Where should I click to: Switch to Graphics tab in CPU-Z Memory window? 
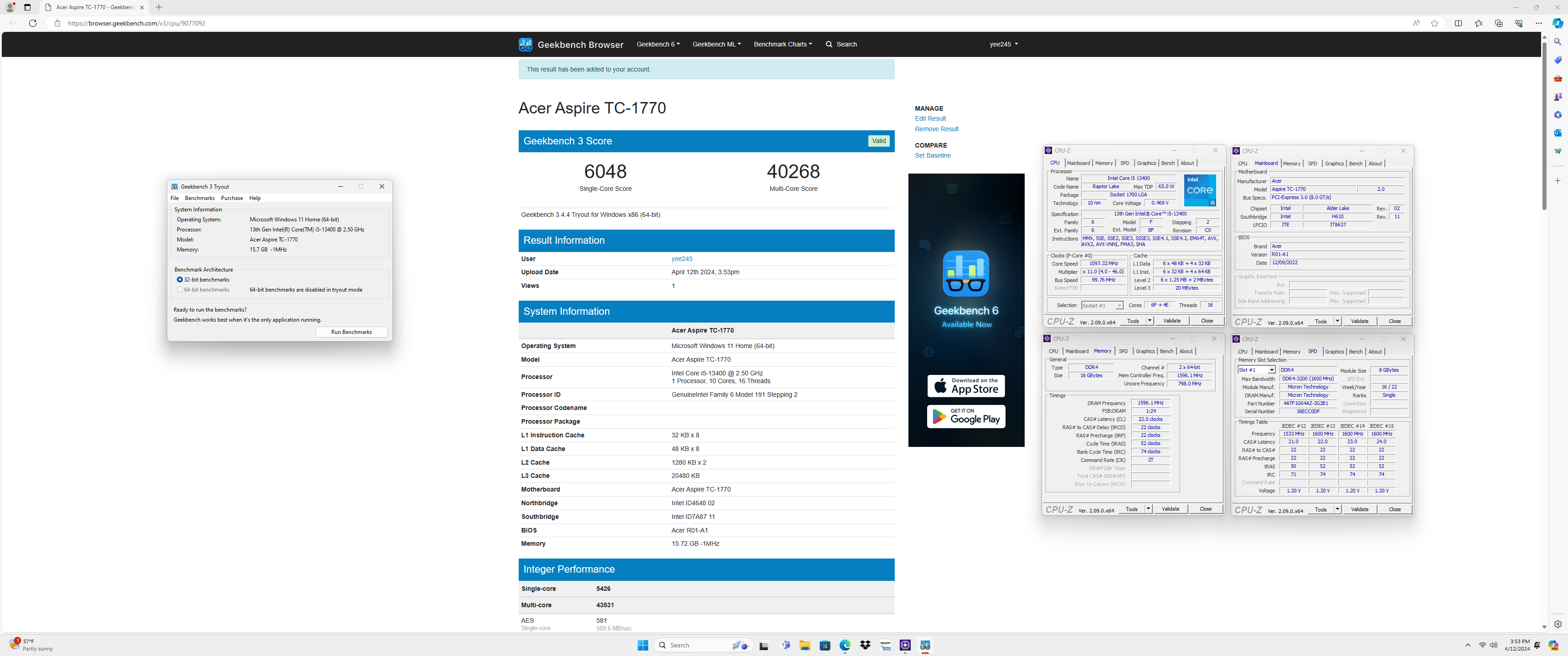pos(1145,351)
